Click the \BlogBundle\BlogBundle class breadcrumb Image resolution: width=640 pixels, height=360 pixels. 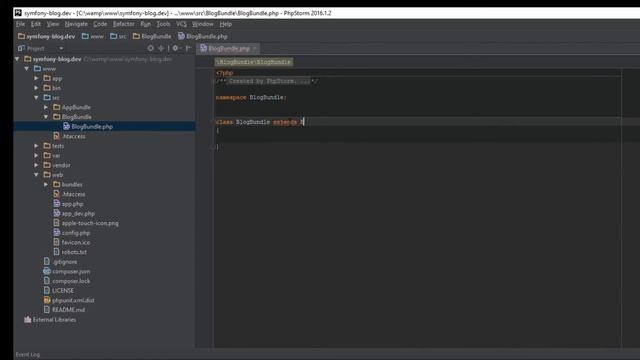tap(253, 62)
